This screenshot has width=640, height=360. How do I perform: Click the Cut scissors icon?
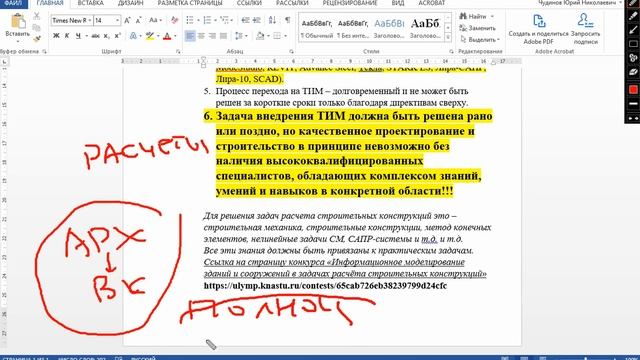coord(37,16)
